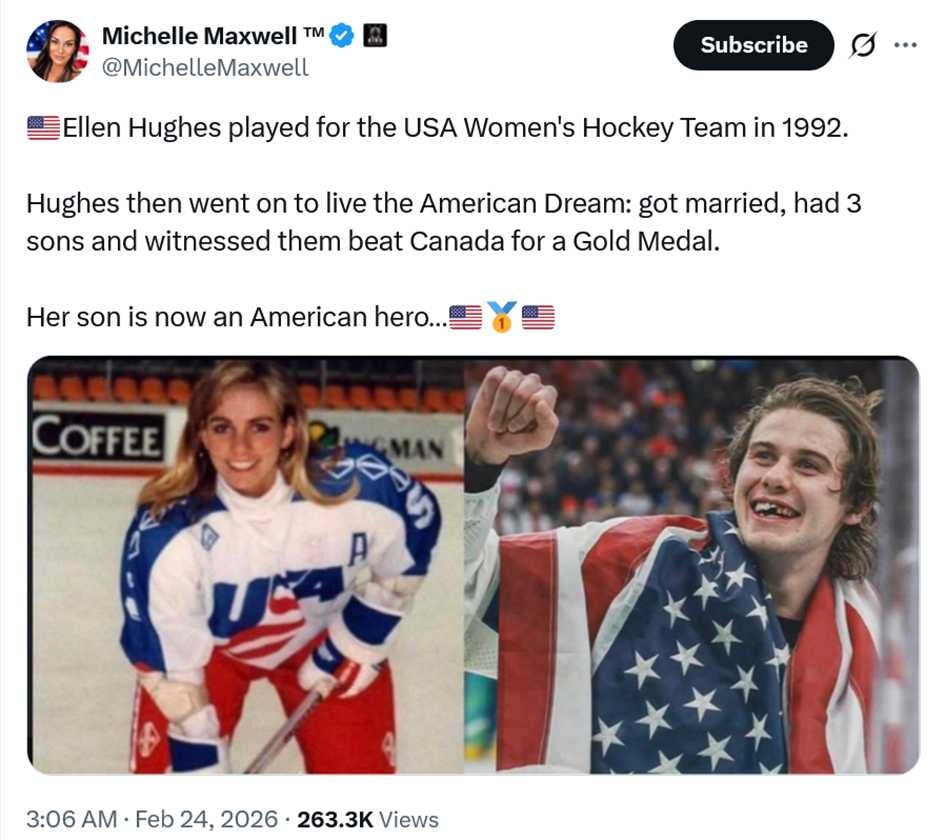Click the gold medal emoji in the tweet
945x840 pixels.
coord(502,318)
